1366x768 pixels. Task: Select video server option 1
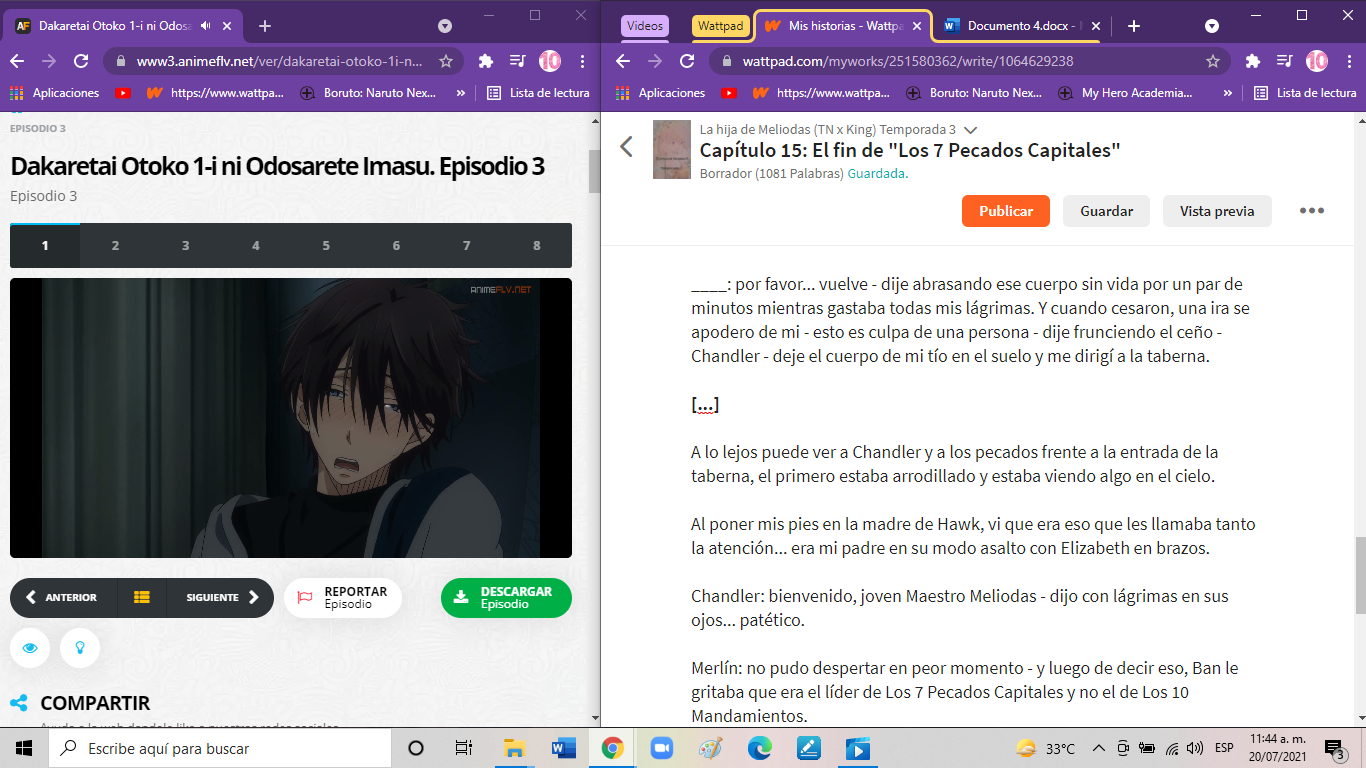[x=45, y=245]
